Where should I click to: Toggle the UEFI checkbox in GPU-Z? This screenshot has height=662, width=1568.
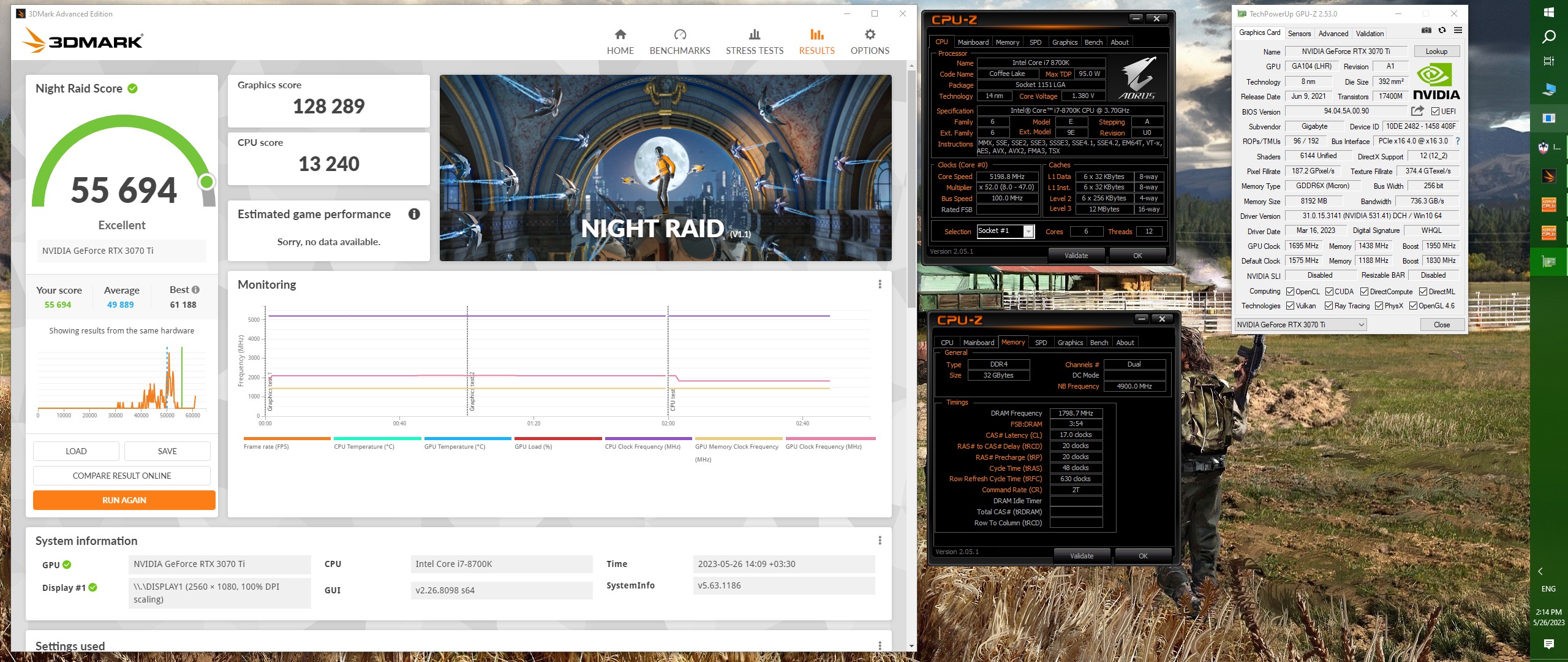[1435, 111]
